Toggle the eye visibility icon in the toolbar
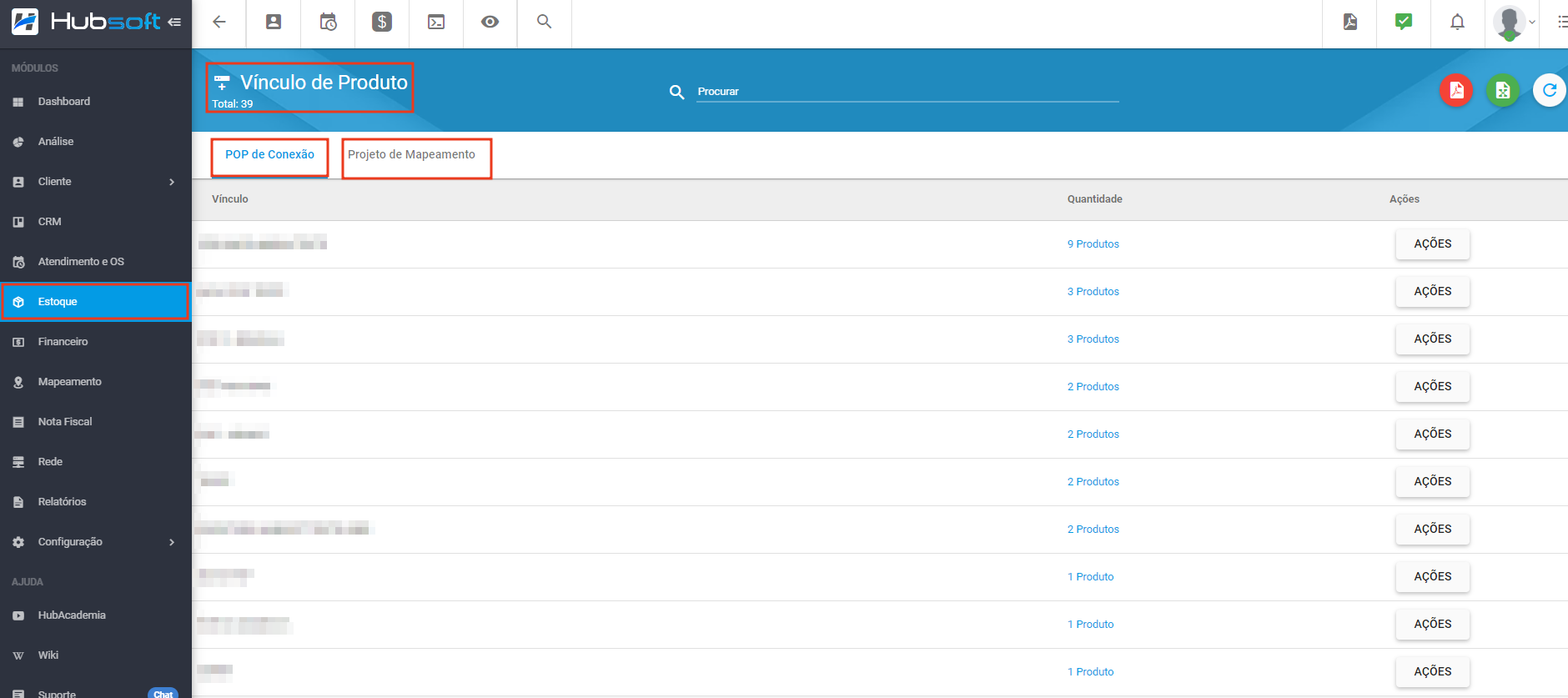1568x698 pixels. (490, 22)
